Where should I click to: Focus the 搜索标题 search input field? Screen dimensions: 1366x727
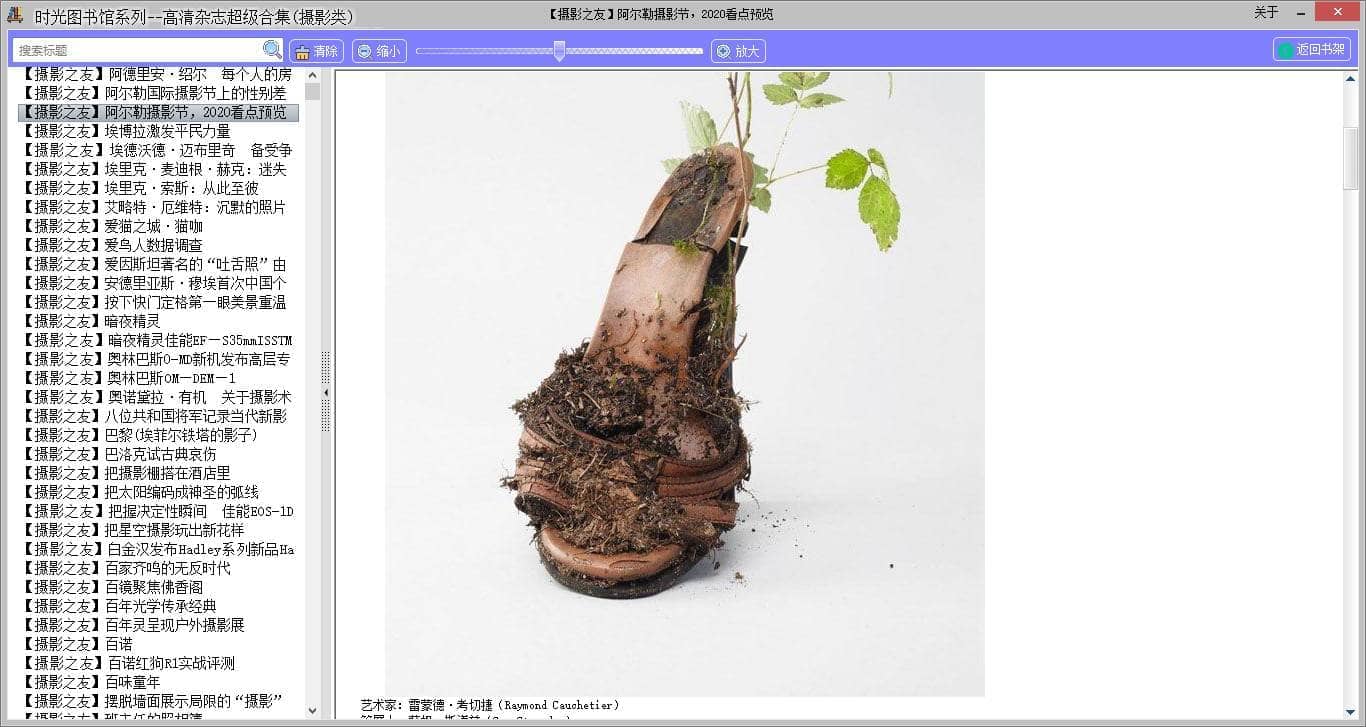pyautogui.click(x=138, y=50)
